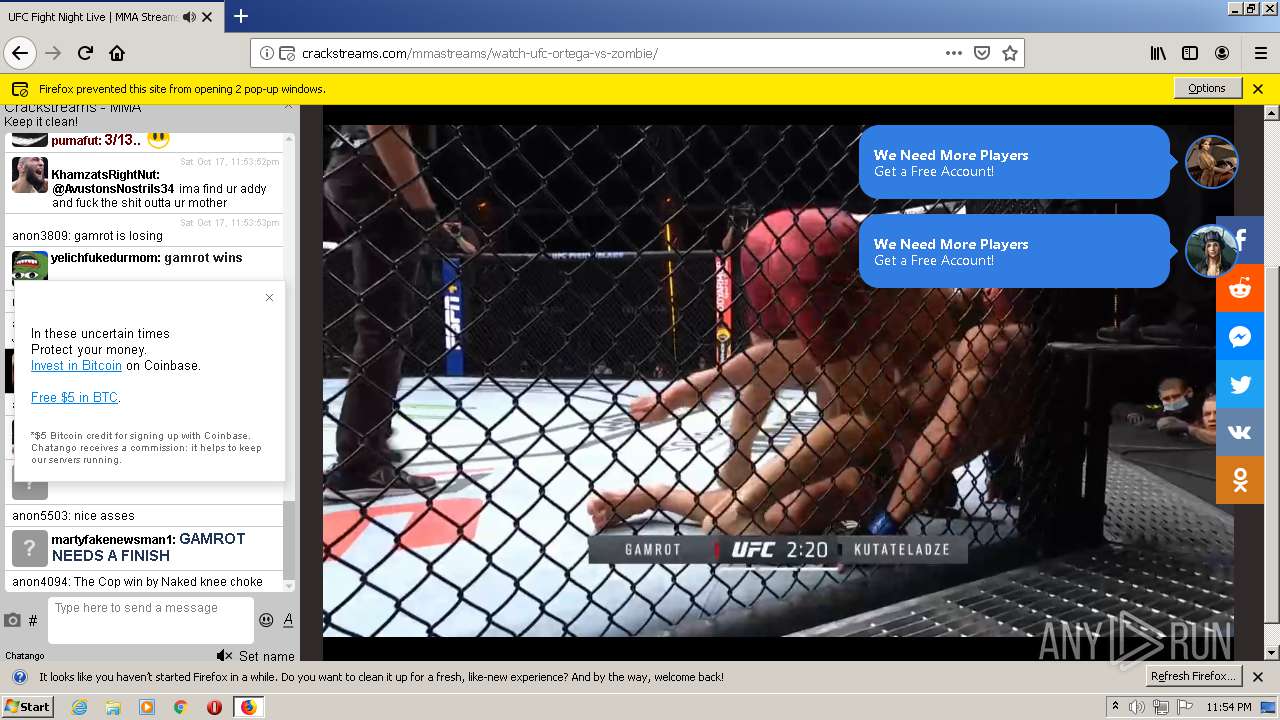Image resolution: width=1280 pixels, height=720 pixels.
Task: Open the emoji smiley picker
Action: tap(266, 620)
